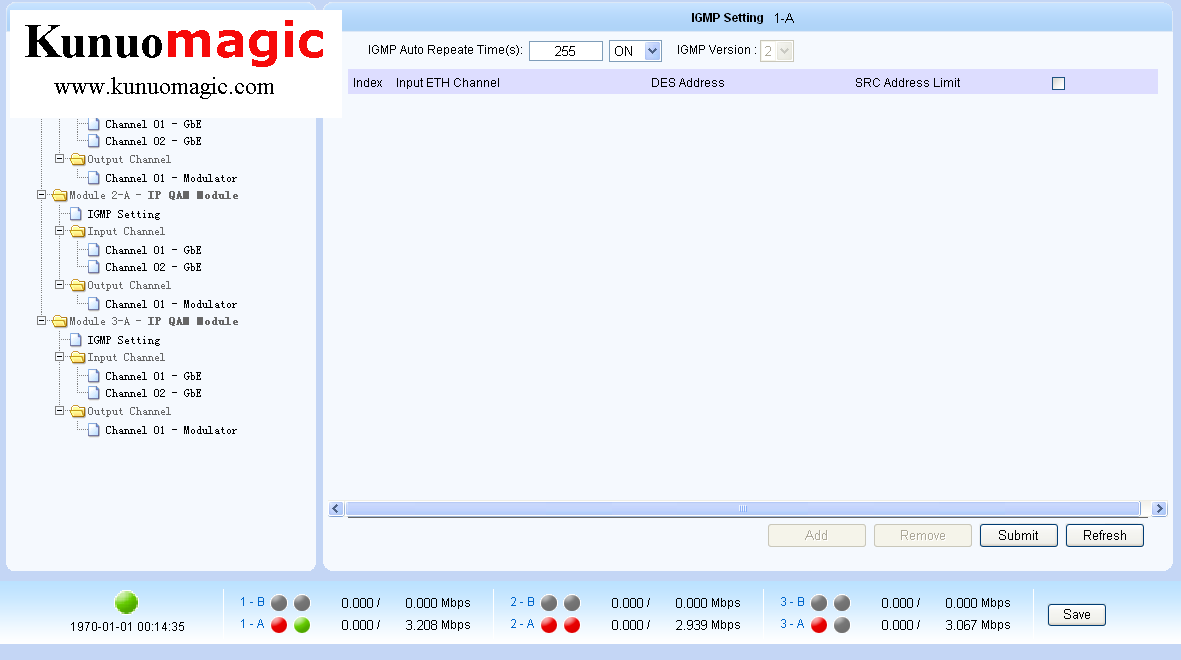1181x660 pixels.
Task: Click the 'Index' column header
Action: (368, 83)
